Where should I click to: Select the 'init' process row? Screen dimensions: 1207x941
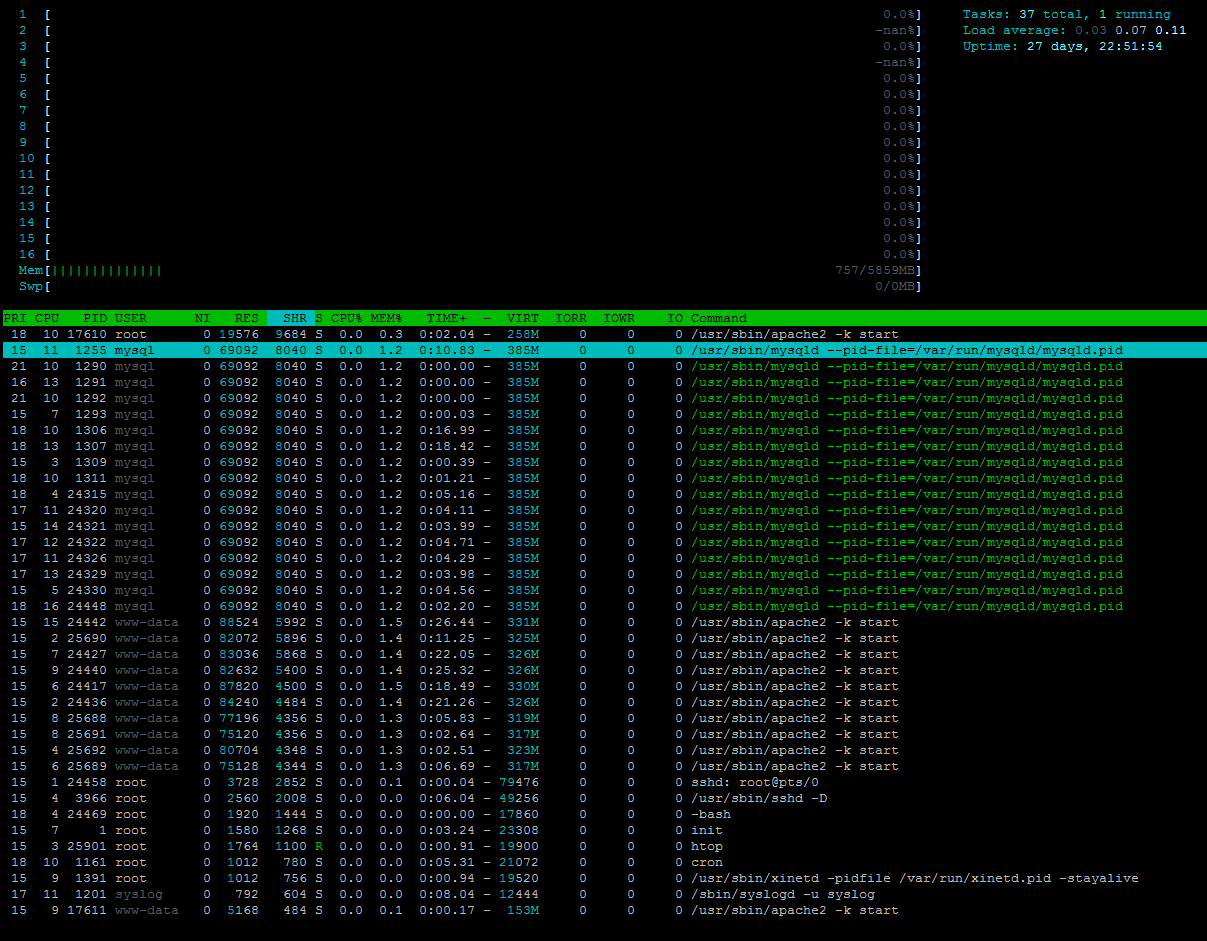coord(603,830)
